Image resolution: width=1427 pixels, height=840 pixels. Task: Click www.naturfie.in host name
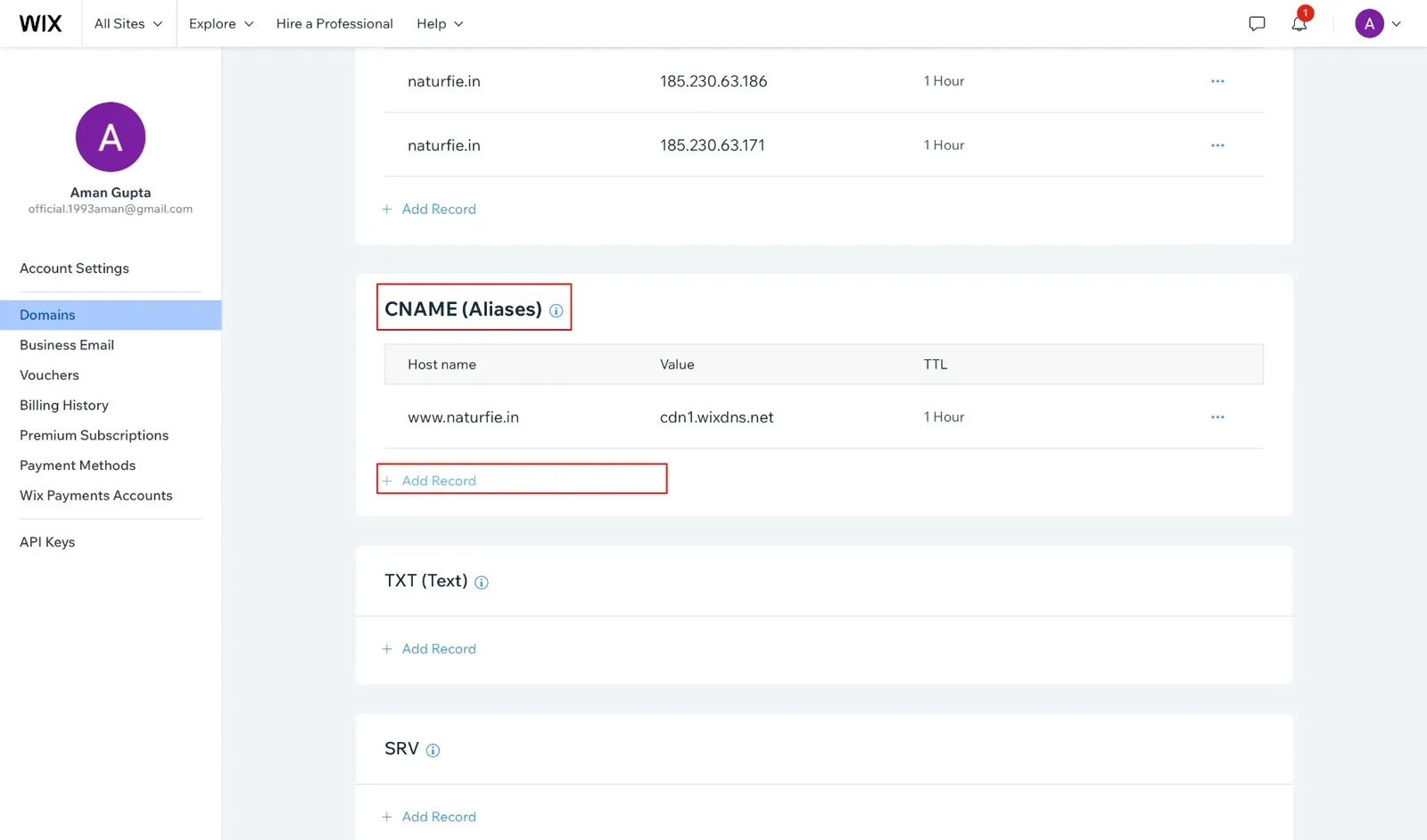pyautogui.click(x=463, y=417)
